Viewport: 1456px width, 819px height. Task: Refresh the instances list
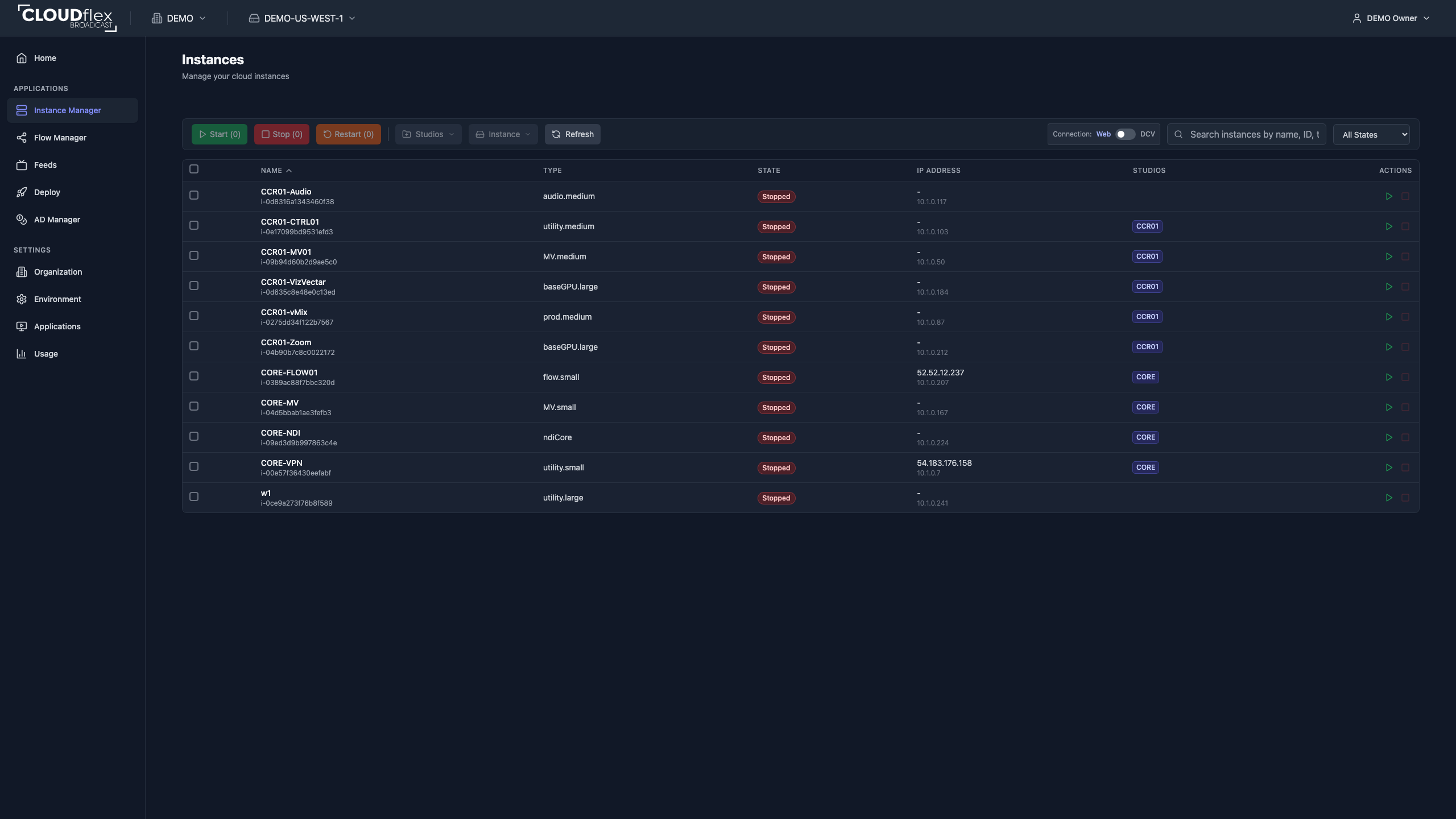573,134
